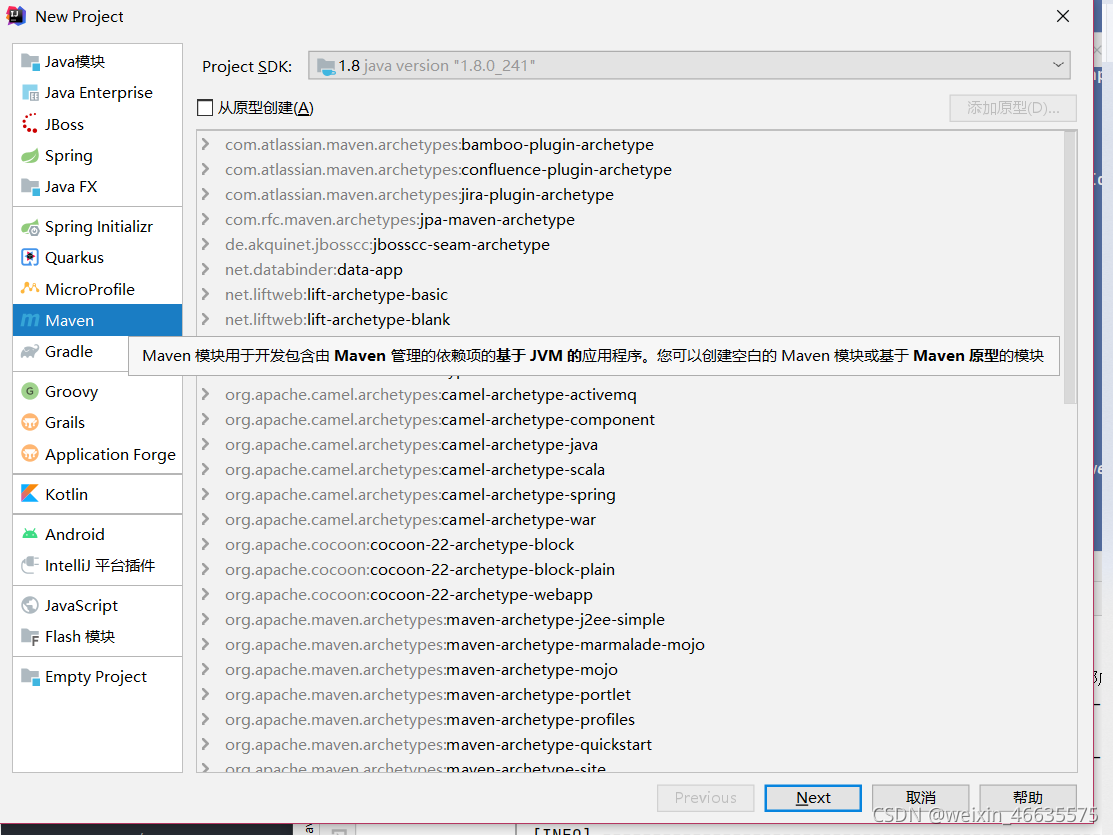Image resolution: width=1113 pixels, height=835 pixels.
Task: Select maven-archetype-j2ee-simple row
Action: pos(630,619)
